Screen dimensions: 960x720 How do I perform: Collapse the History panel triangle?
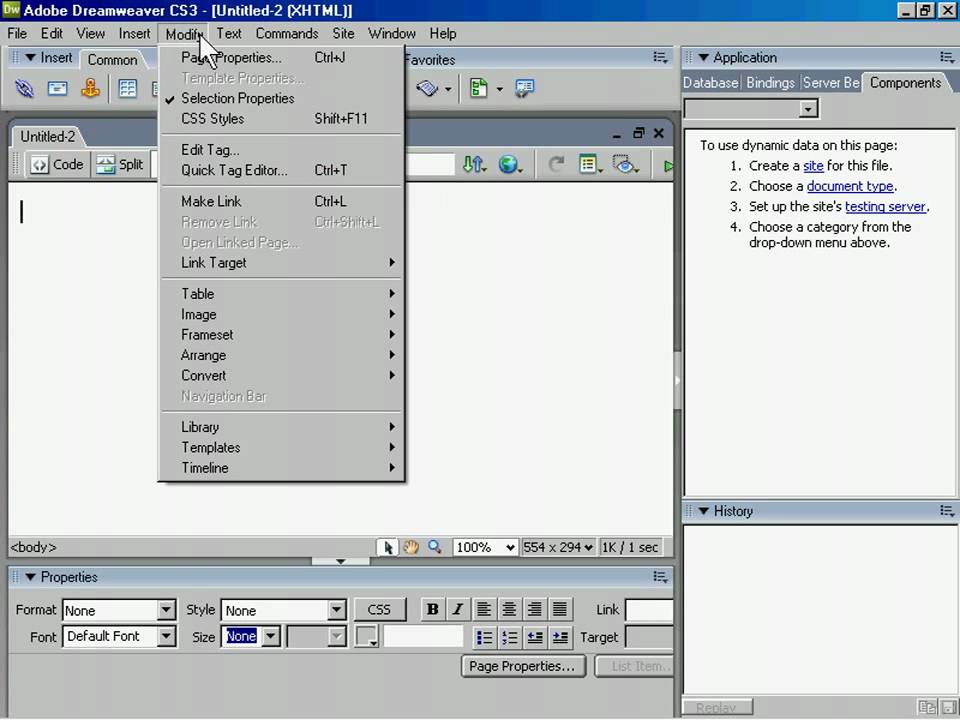(703, 511)
